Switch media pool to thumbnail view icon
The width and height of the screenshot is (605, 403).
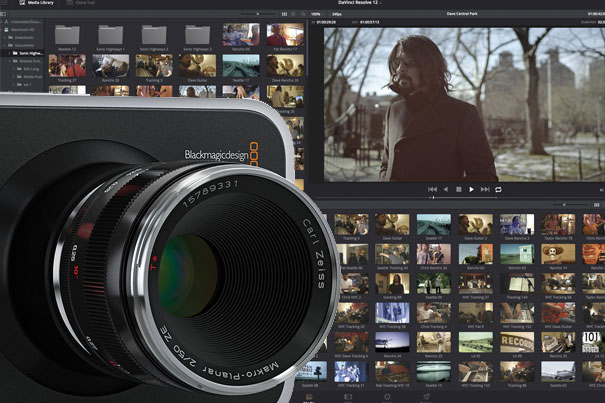[x=597, y=205]
